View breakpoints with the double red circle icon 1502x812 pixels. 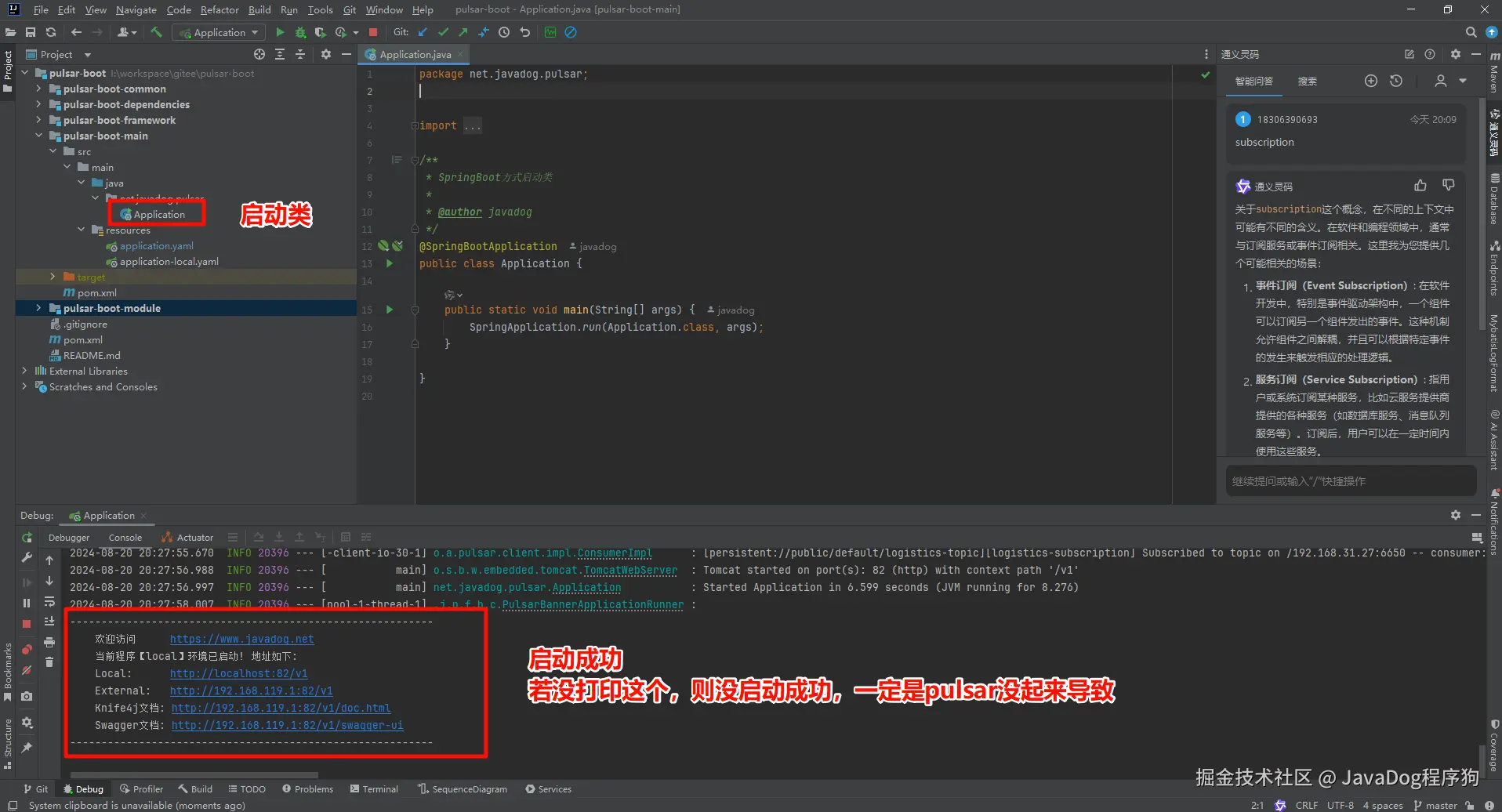point(27,649)
